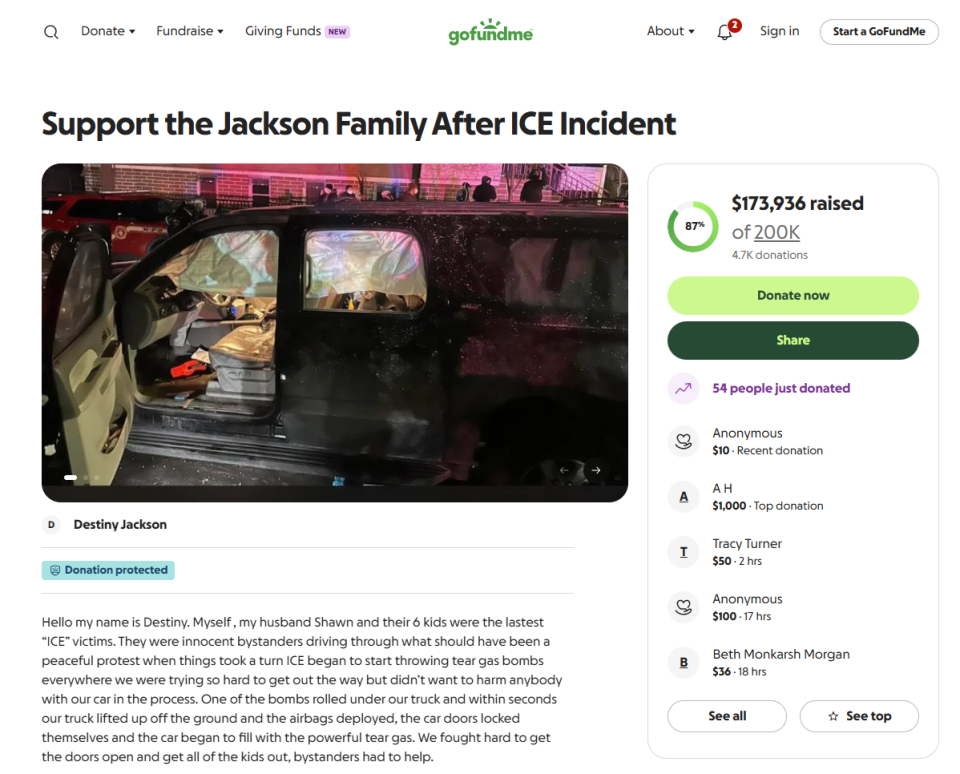Viewport: 960px width, 774px height.
Task: Open the search magnifier icon
Action: [51, 32]
